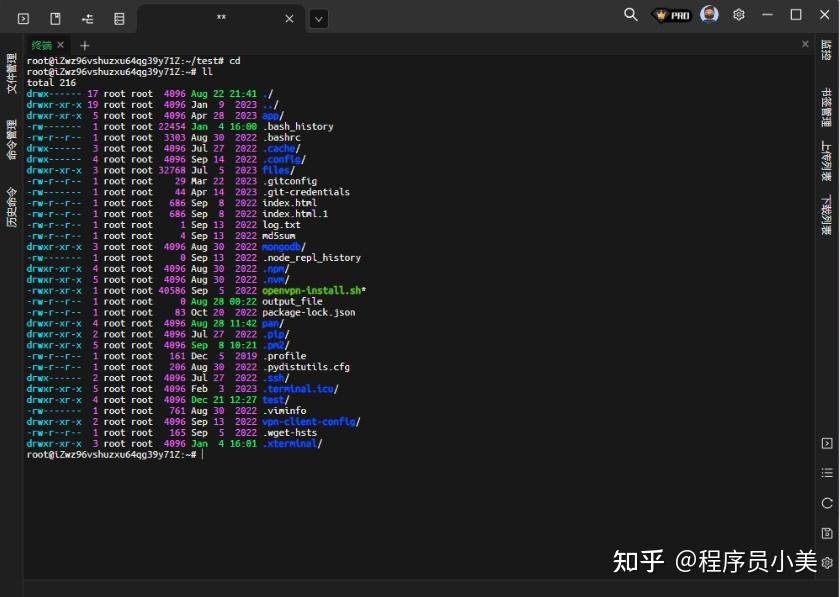
Task: Click the package-lock.json file name
Action: click(x=309, y=312)
